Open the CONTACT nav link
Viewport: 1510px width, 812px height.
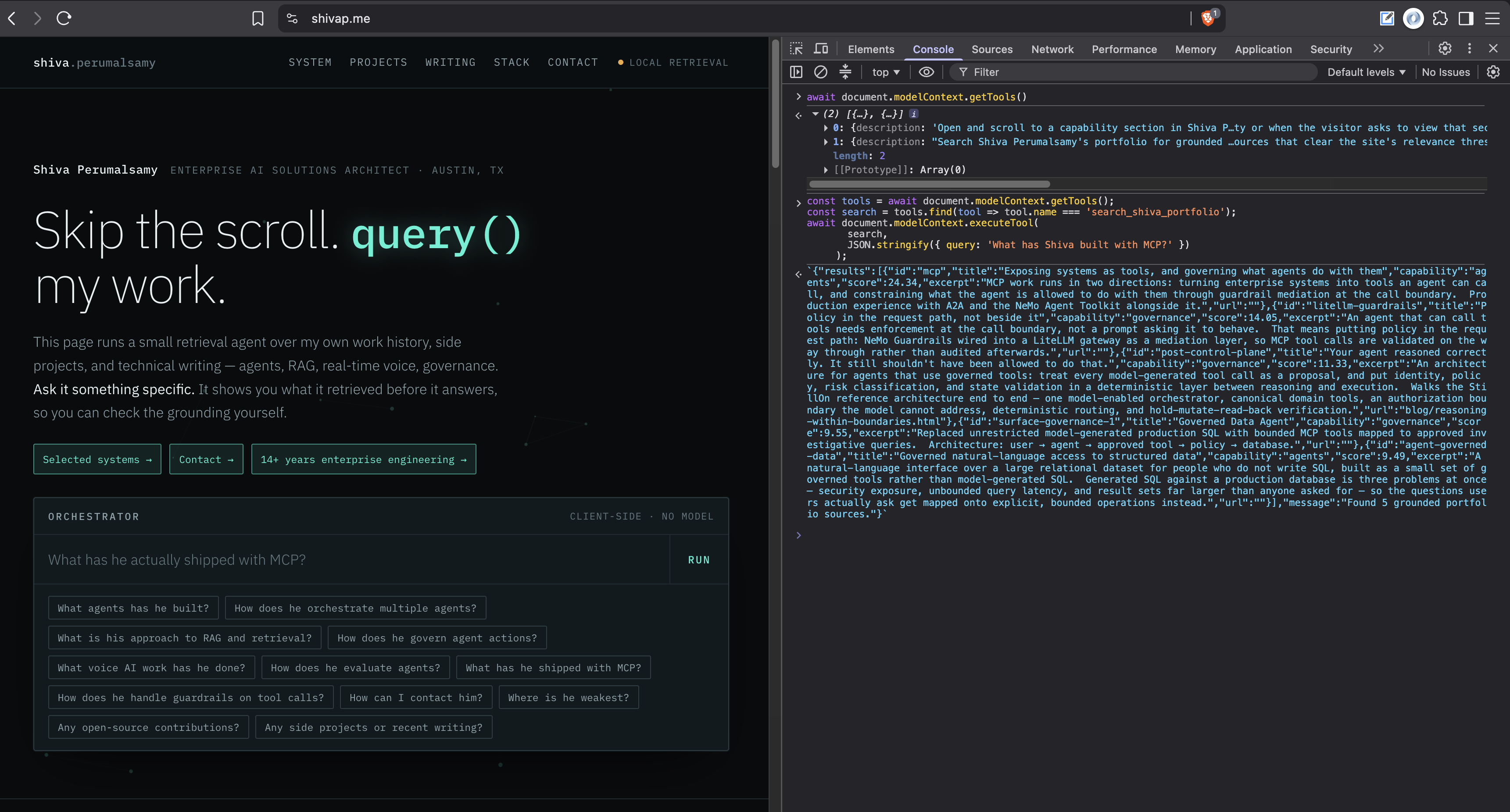[573, 62]
